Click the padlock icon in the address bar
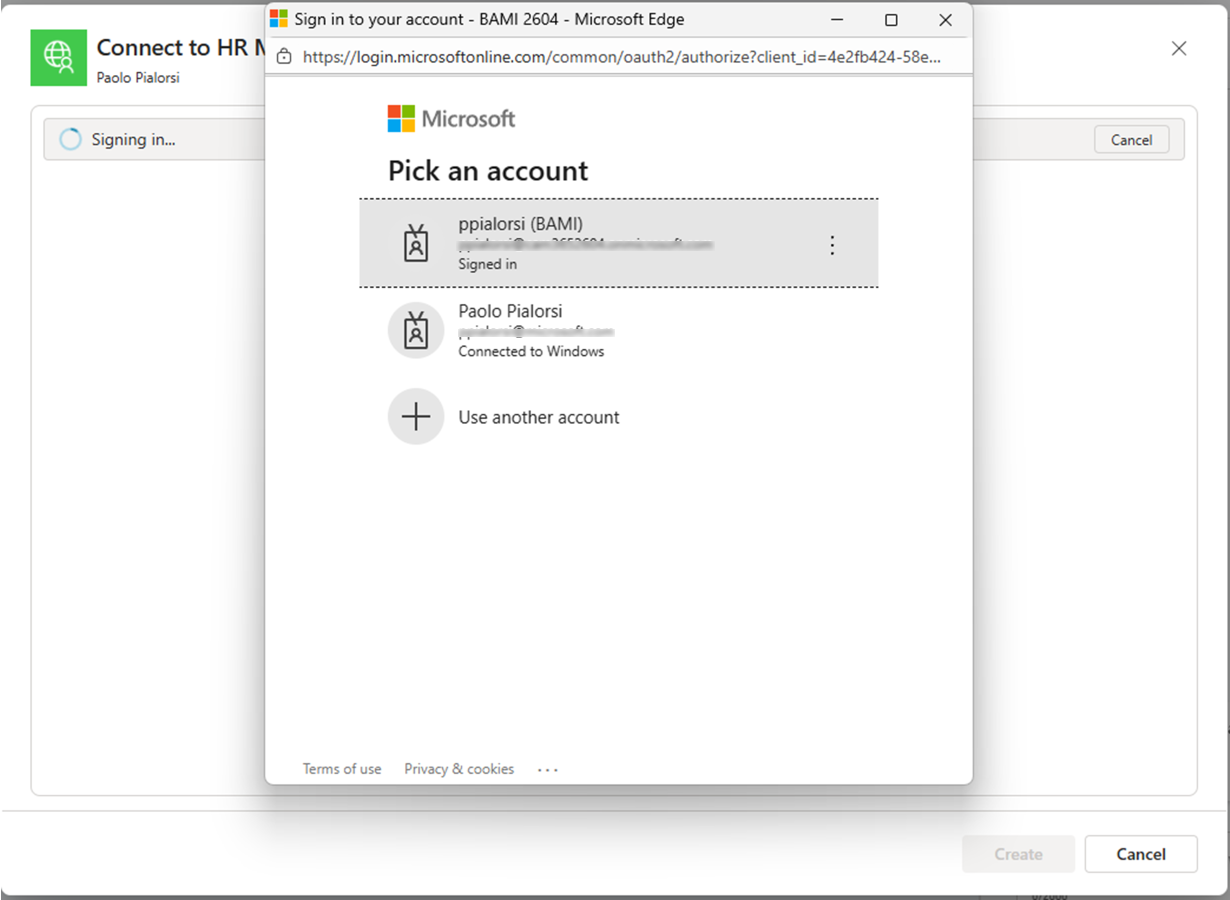Screen dimensions: 1230x900 [x=284, y=56]
